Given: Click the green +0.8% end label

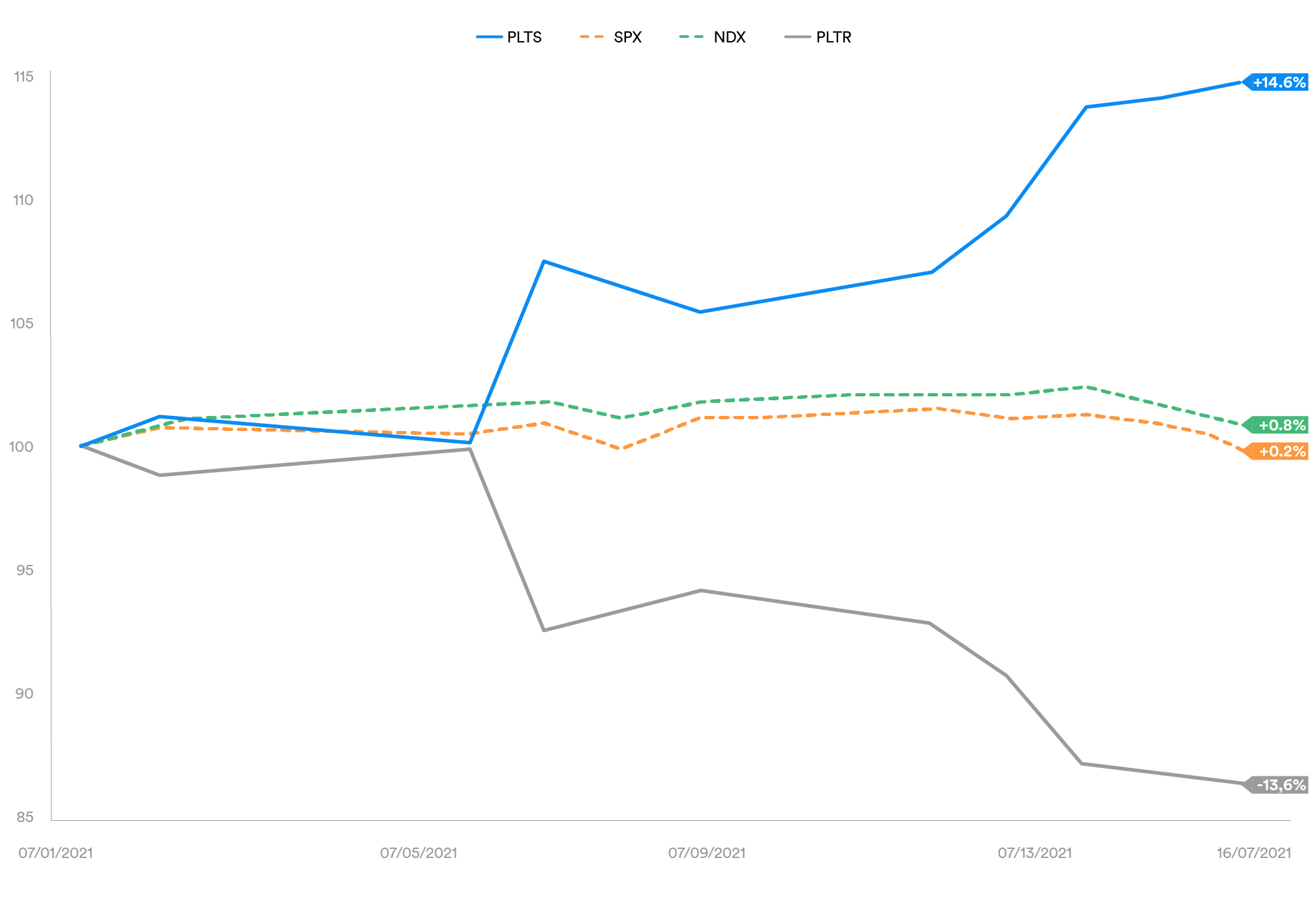Looking at the screenshot, I should 1281,425.
